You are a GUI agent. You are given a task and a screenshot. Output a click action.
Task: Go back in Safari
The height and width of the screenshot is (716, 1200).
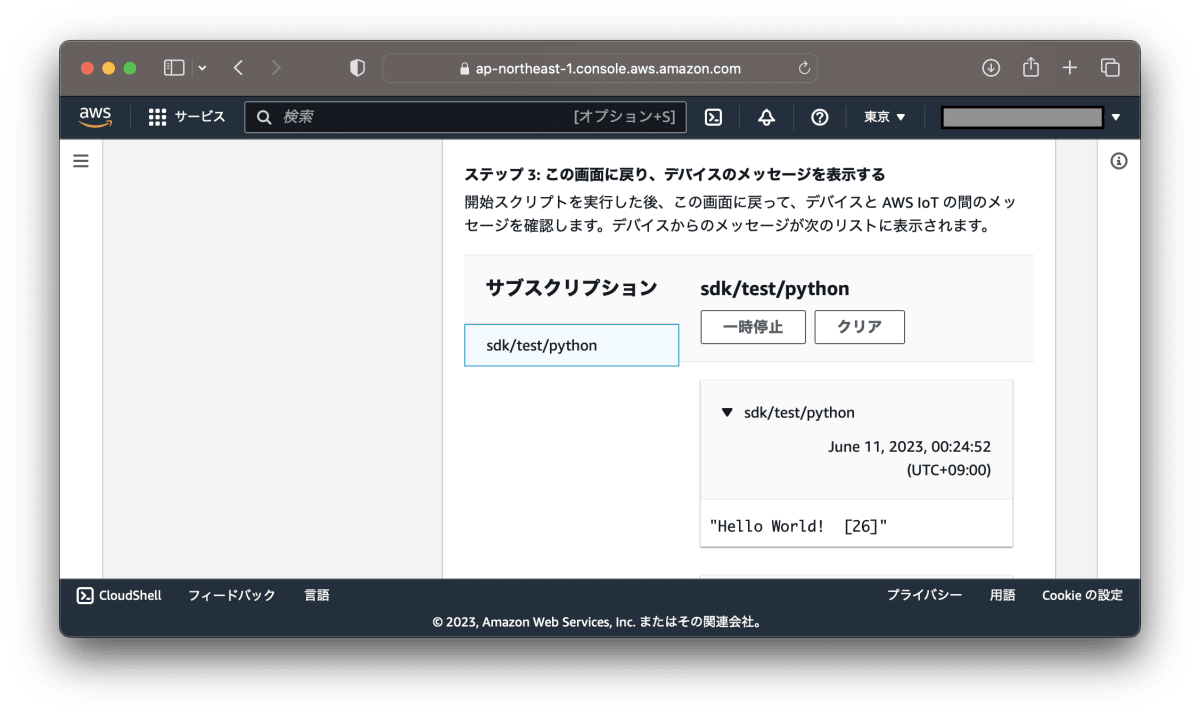[x=238, y=67]
